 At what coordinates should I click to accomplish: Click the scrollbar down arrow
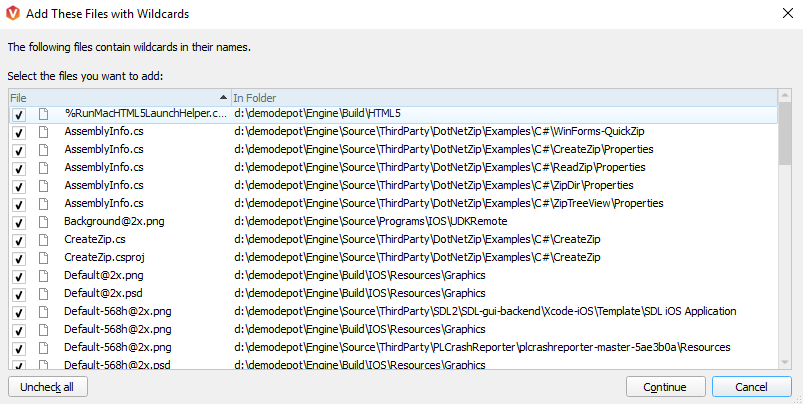[785, 363]
